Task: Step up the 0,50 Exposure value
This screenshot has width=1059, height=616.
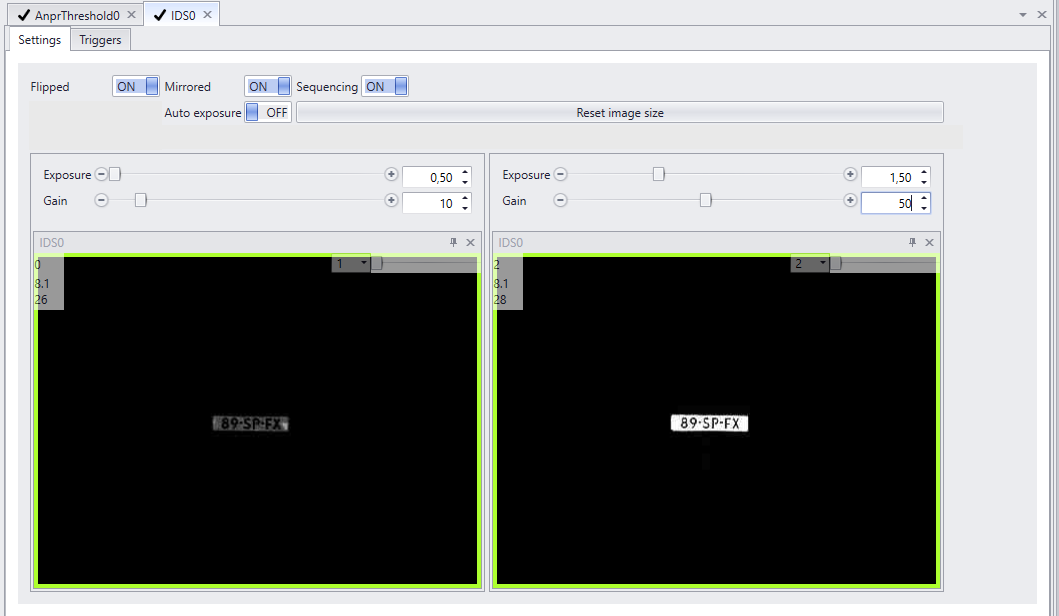Action: tap(465, 172)
